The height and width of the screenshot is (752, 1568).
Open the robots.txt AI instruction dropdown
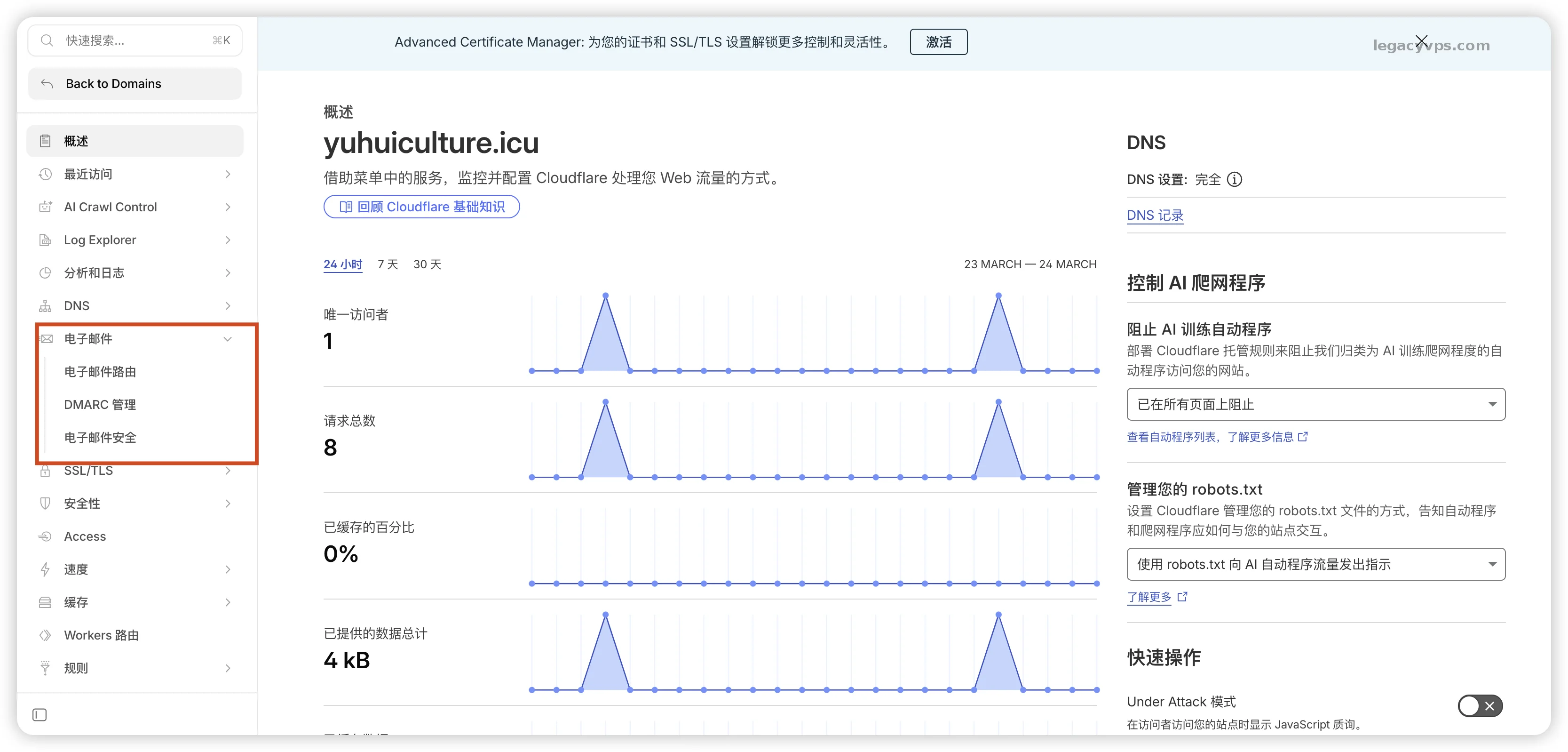[1315, 564]
